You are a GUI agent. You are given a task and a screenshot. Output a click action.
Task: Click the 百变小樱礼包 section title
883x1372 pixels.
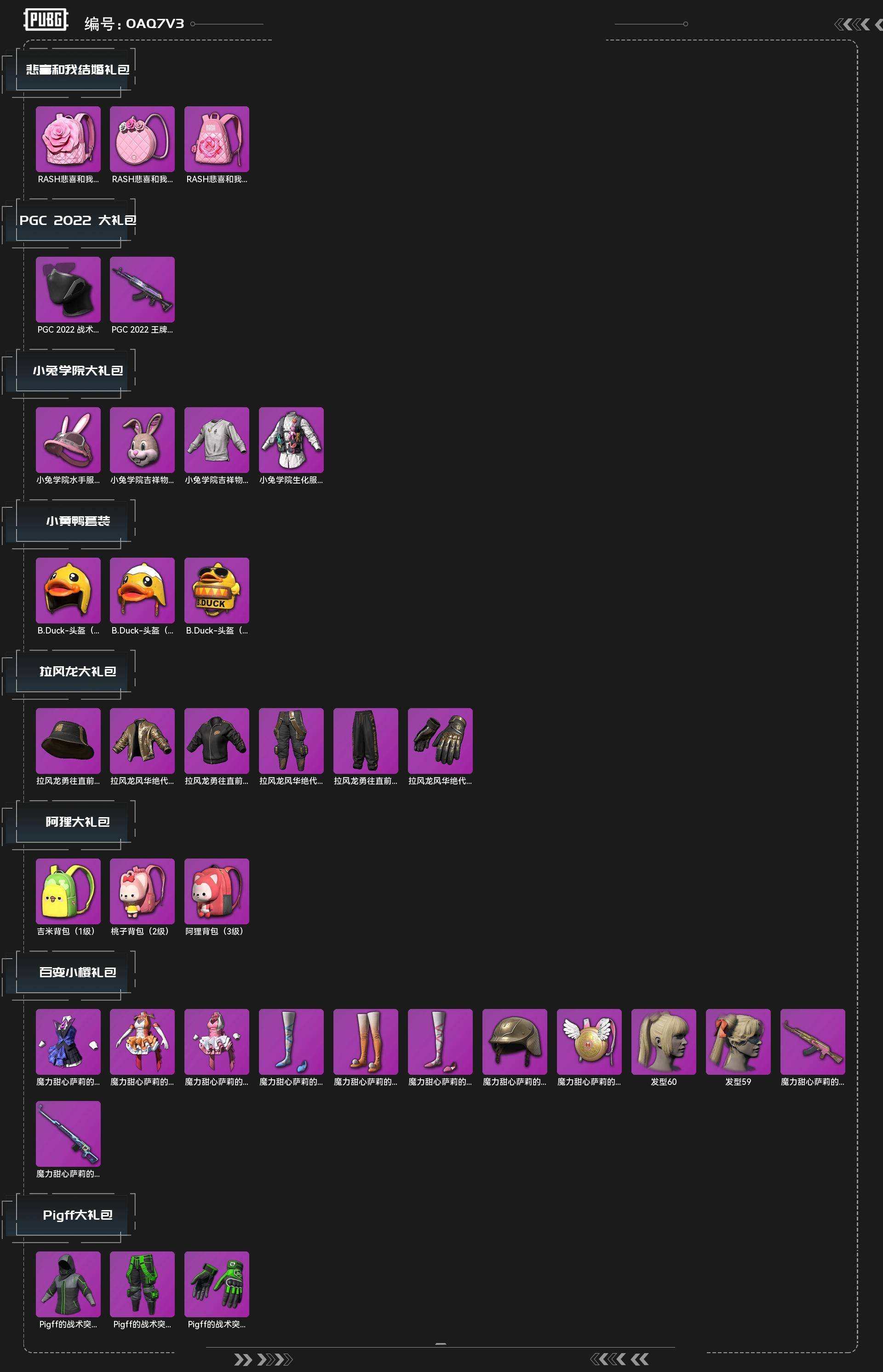pos(77,972)
